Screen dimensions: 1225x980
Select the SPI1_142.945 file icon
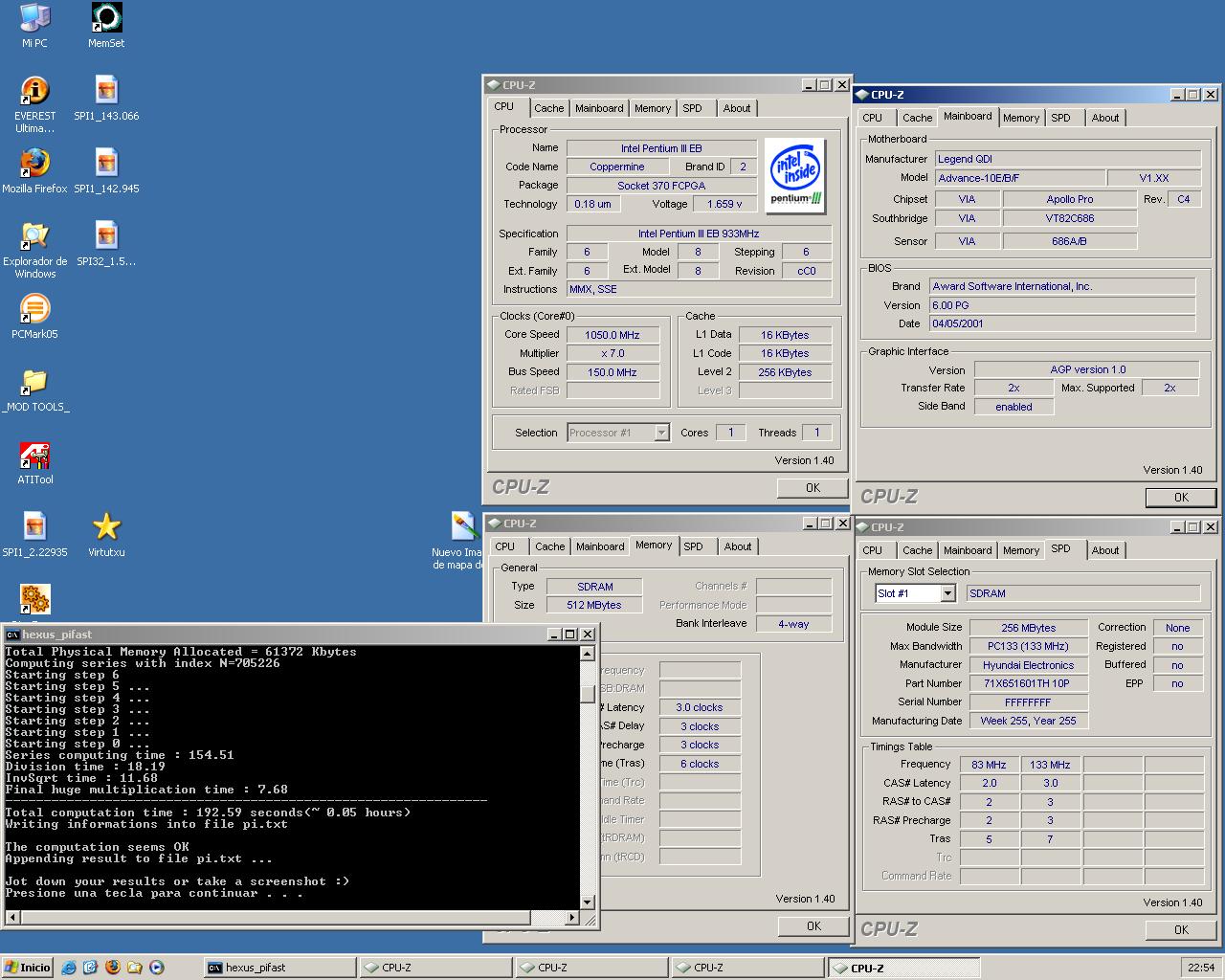pos(106,163)
